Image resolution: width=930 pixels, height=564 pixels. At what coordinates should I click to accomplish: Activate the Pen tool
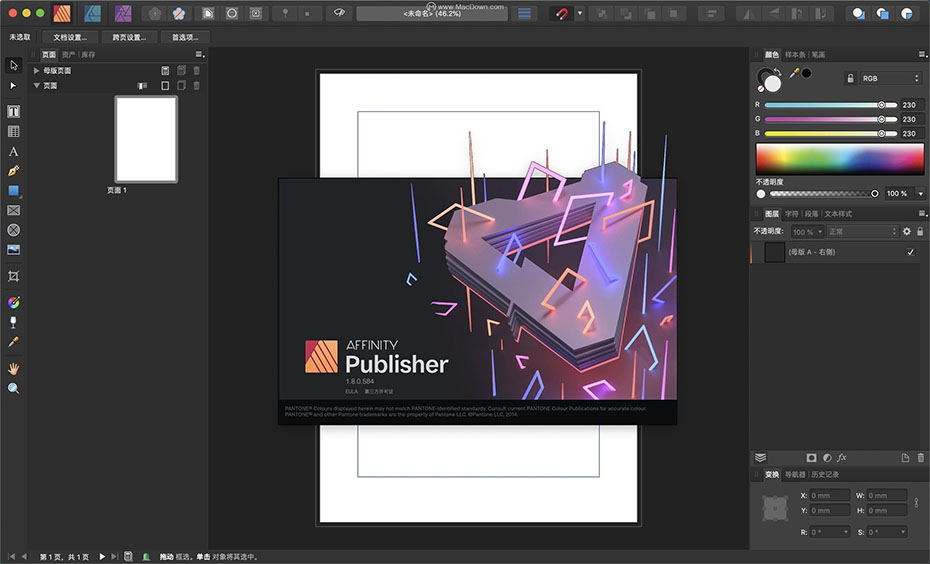[x=14, y=171]
